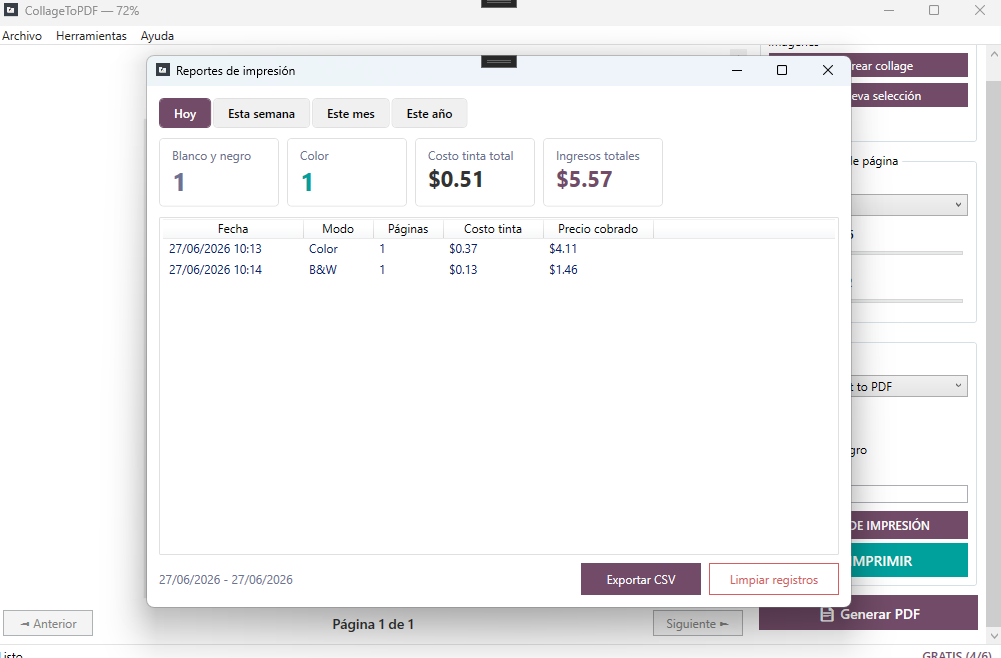Sort table by Precio cobrado column header
The image size is (1001, 658).
598,228
